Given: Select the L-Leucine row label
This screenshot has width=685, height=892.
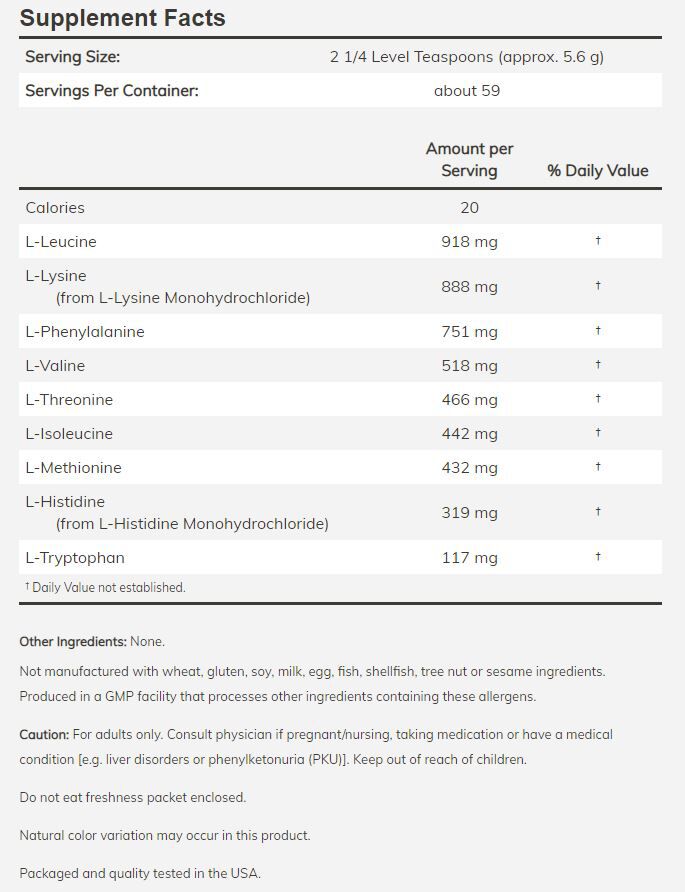Looking at the screenshot, I should 61,242.
